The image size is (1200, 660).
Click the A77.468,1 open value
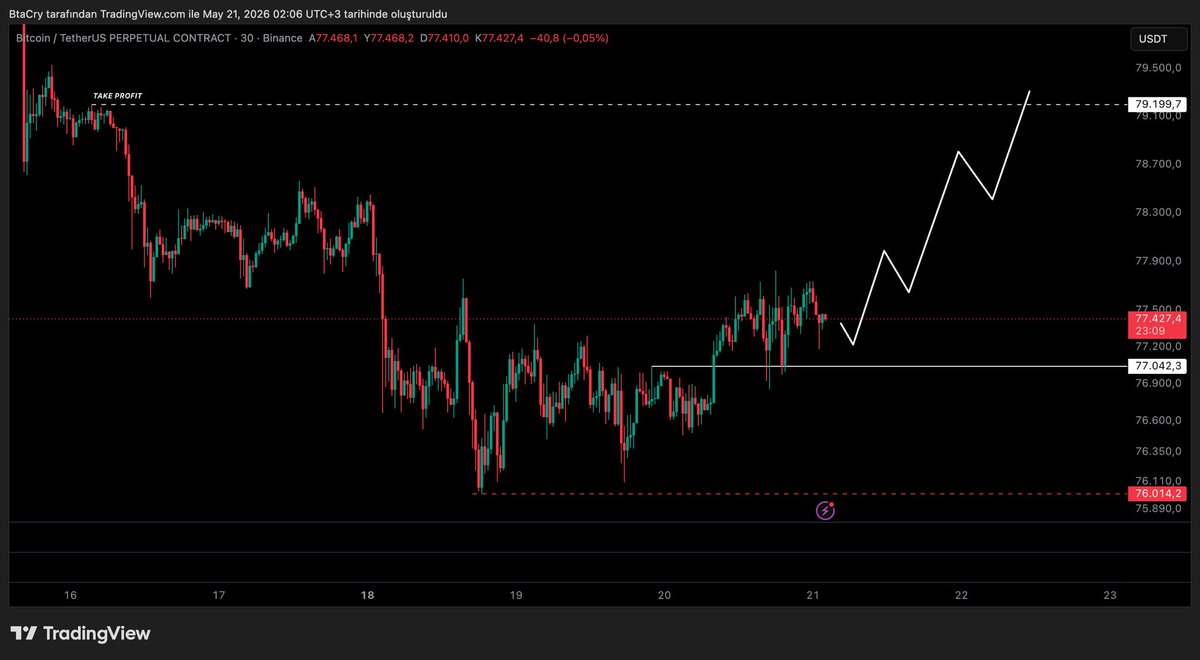point(335,38)
